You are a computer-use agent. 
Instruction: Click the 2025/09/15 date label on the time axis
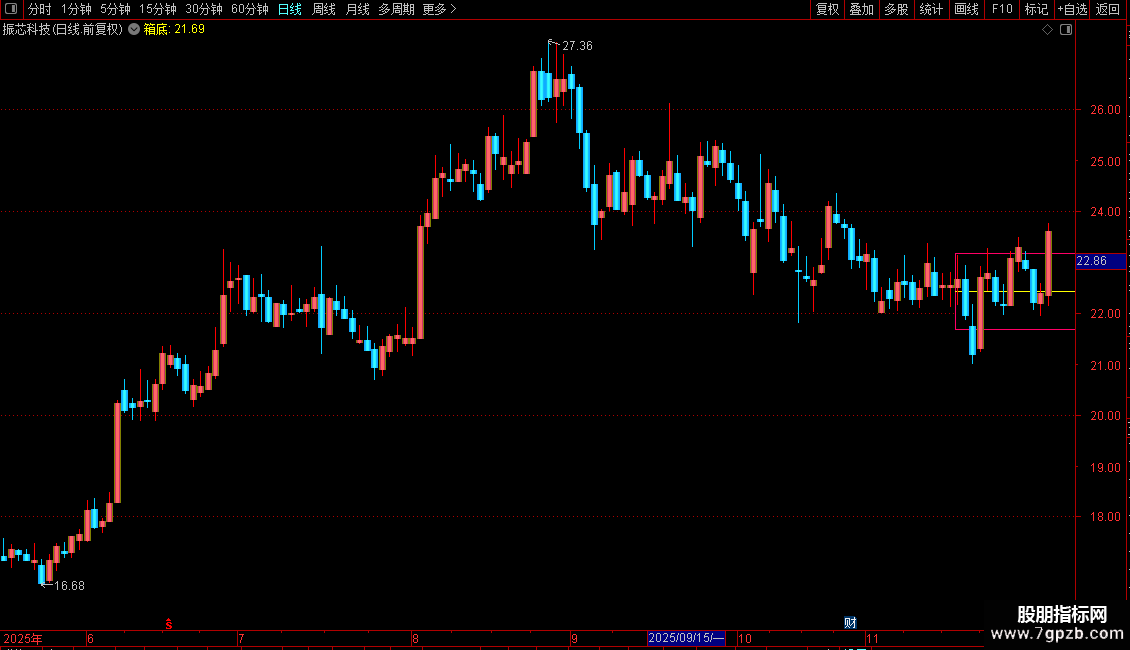pyautogui.click(x=685, y=638)
